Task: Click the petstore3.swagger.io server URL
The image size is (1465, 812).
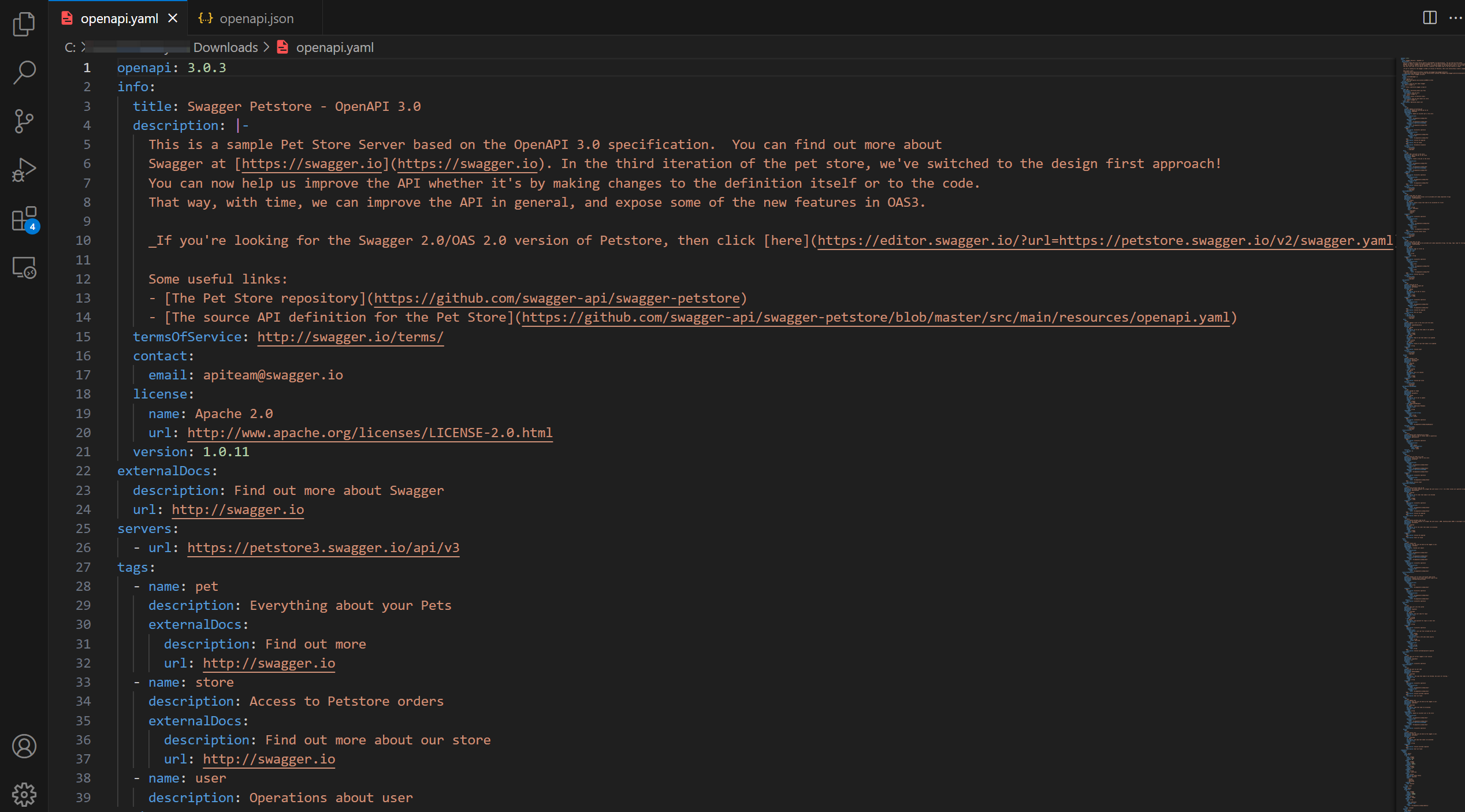Action: point(323,547)
